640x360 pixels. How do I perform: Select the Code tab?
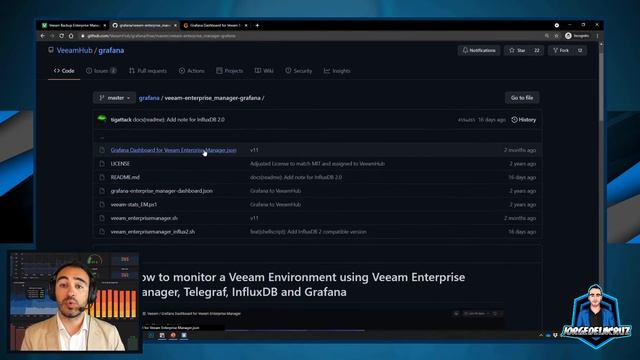pyautogui.click(x=64, y=71)
